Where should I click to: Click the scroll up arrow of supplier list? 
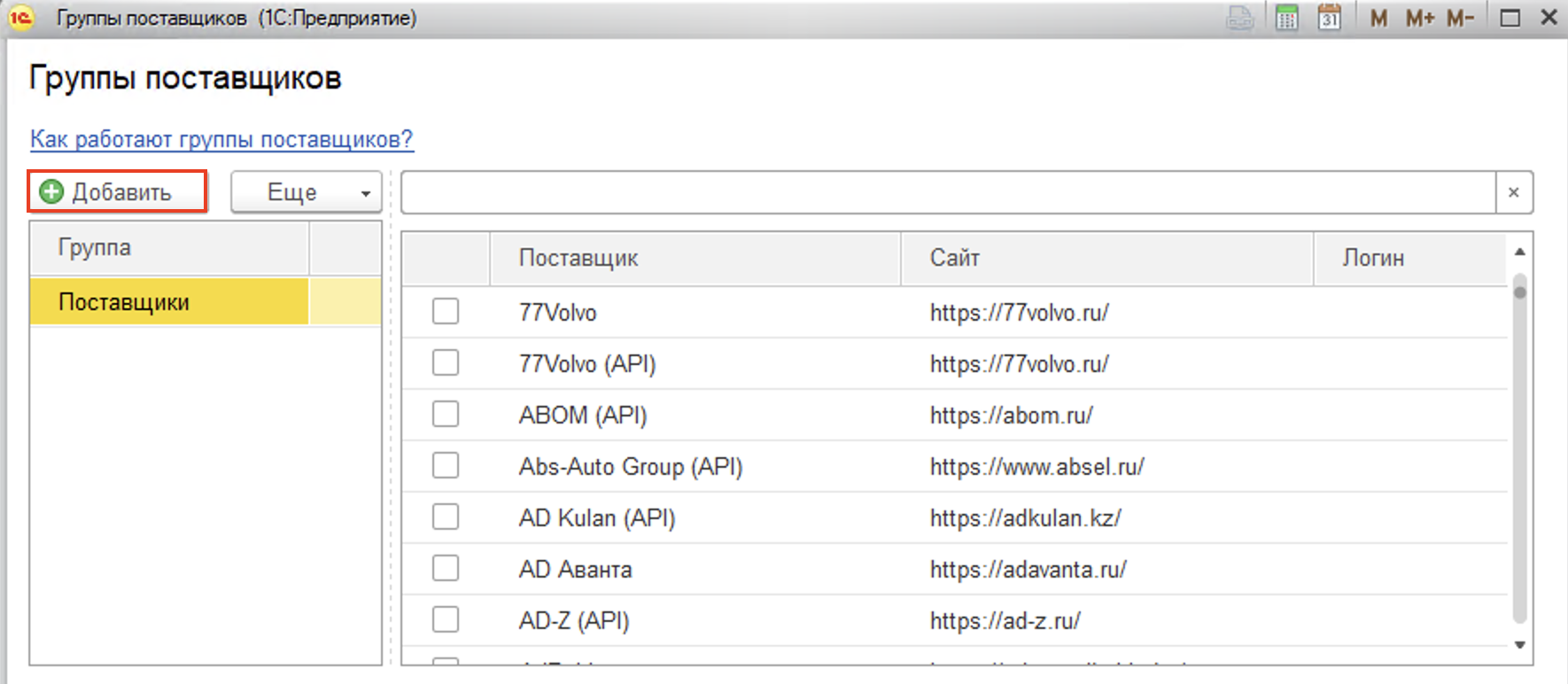[x=1519, y=252]
